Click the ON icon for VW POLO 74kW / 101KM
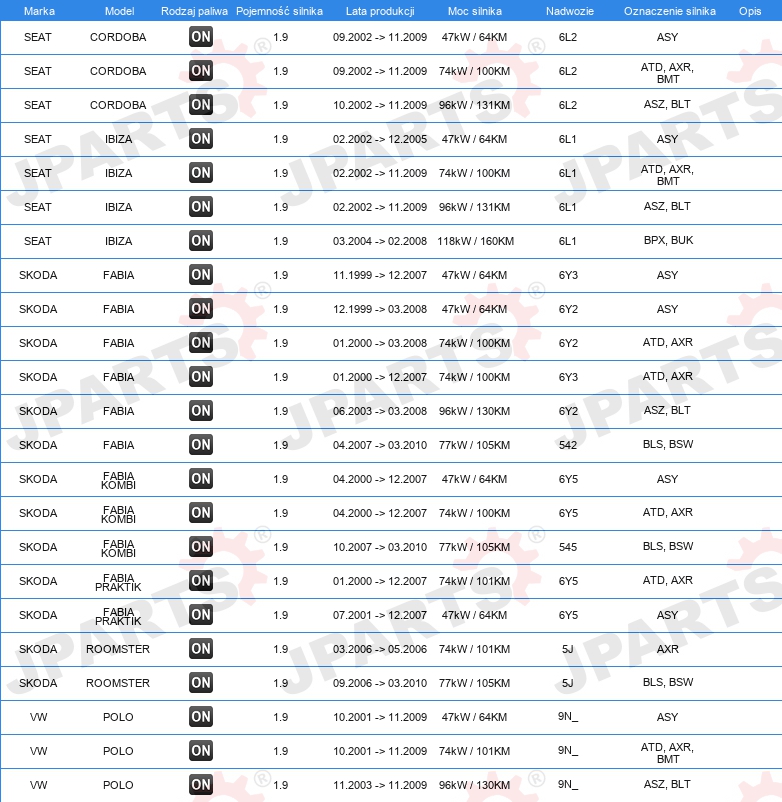Image resolution: width=782 pixels, height=802 pixels. coord(200,751)
